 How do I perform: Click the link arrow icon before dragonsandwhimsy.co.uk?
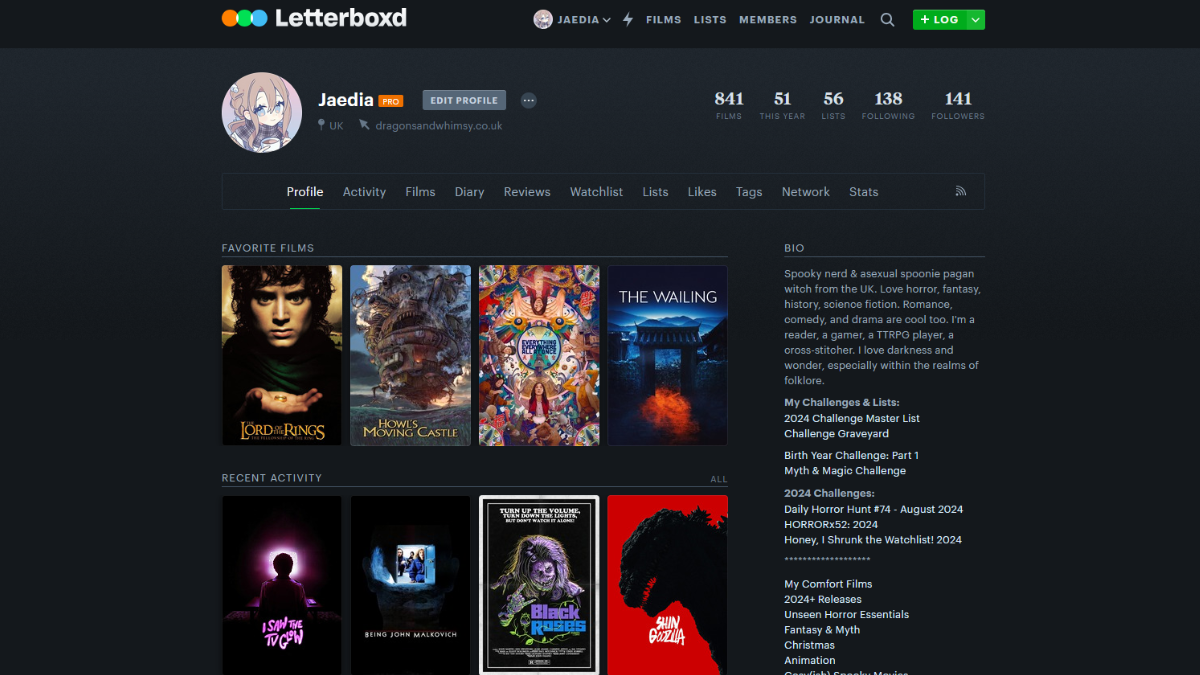click(364, 126)
